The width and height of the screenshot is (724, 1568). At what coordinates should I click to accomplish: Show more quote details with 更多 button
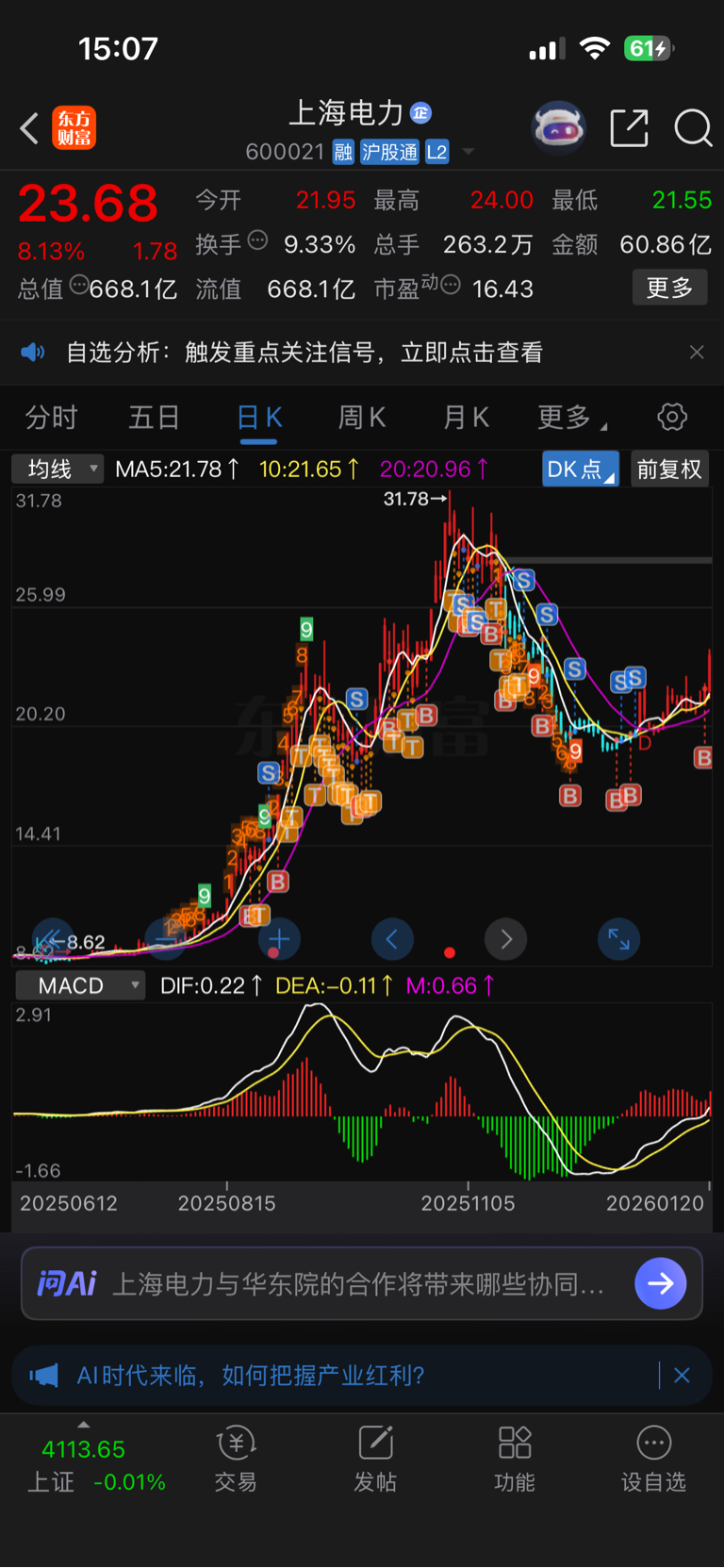(669, 288)
